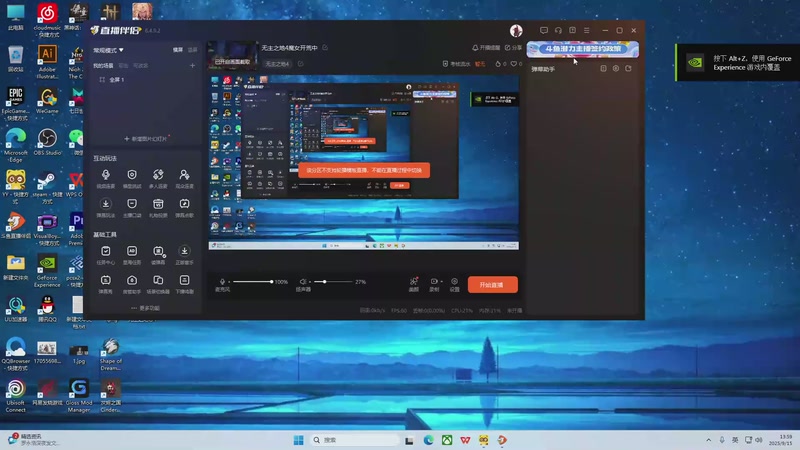
Task: Open the headset customer service icon
Action: (x=558, y=31)
